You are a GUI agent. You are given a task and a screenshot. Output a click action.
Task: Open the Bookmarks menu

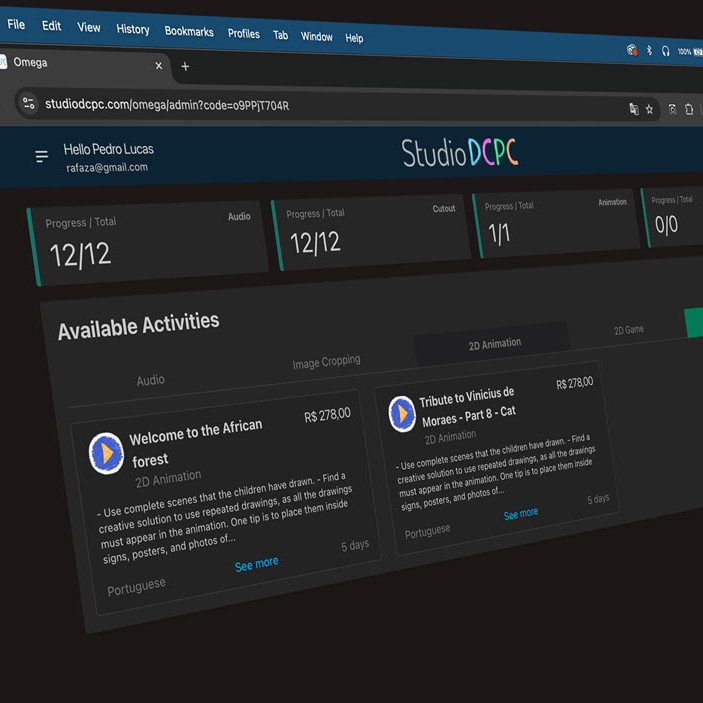[x=189, y=32]
